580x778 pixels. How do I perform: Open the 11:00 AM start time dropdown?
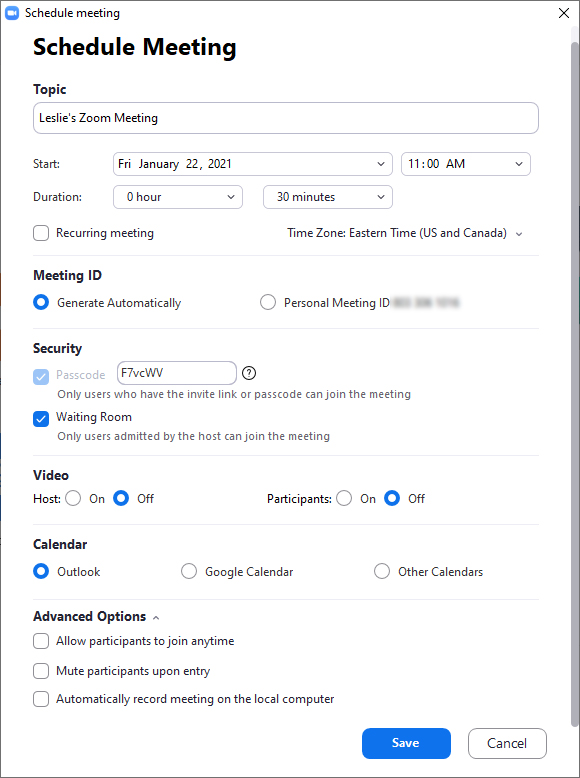pos(466,164)
